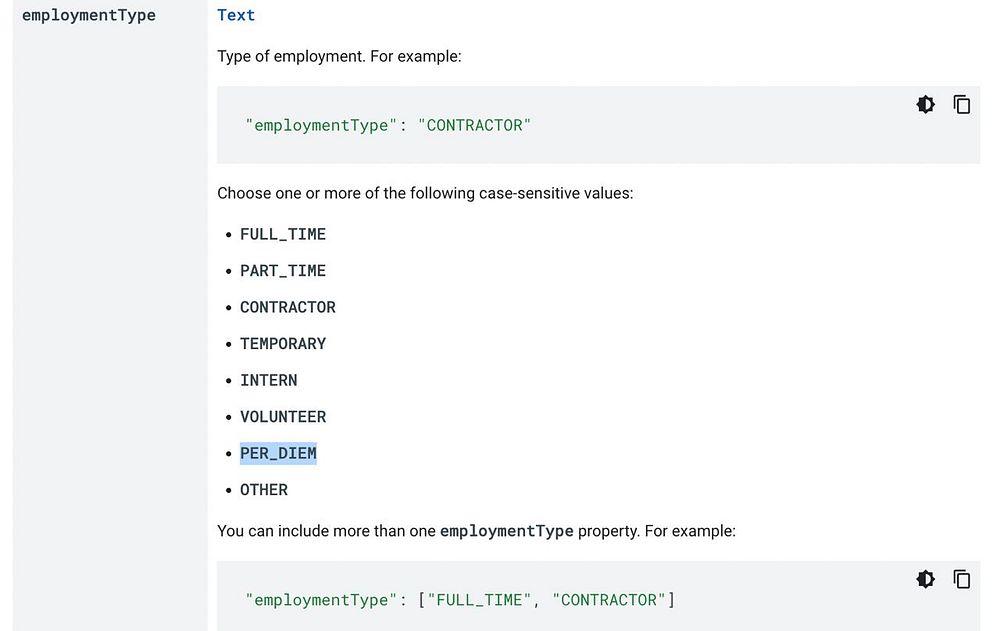The height and width of the screenshot is (631, 1000).
Task: Click the employmentType property name in left column
Action: (89, 15)
